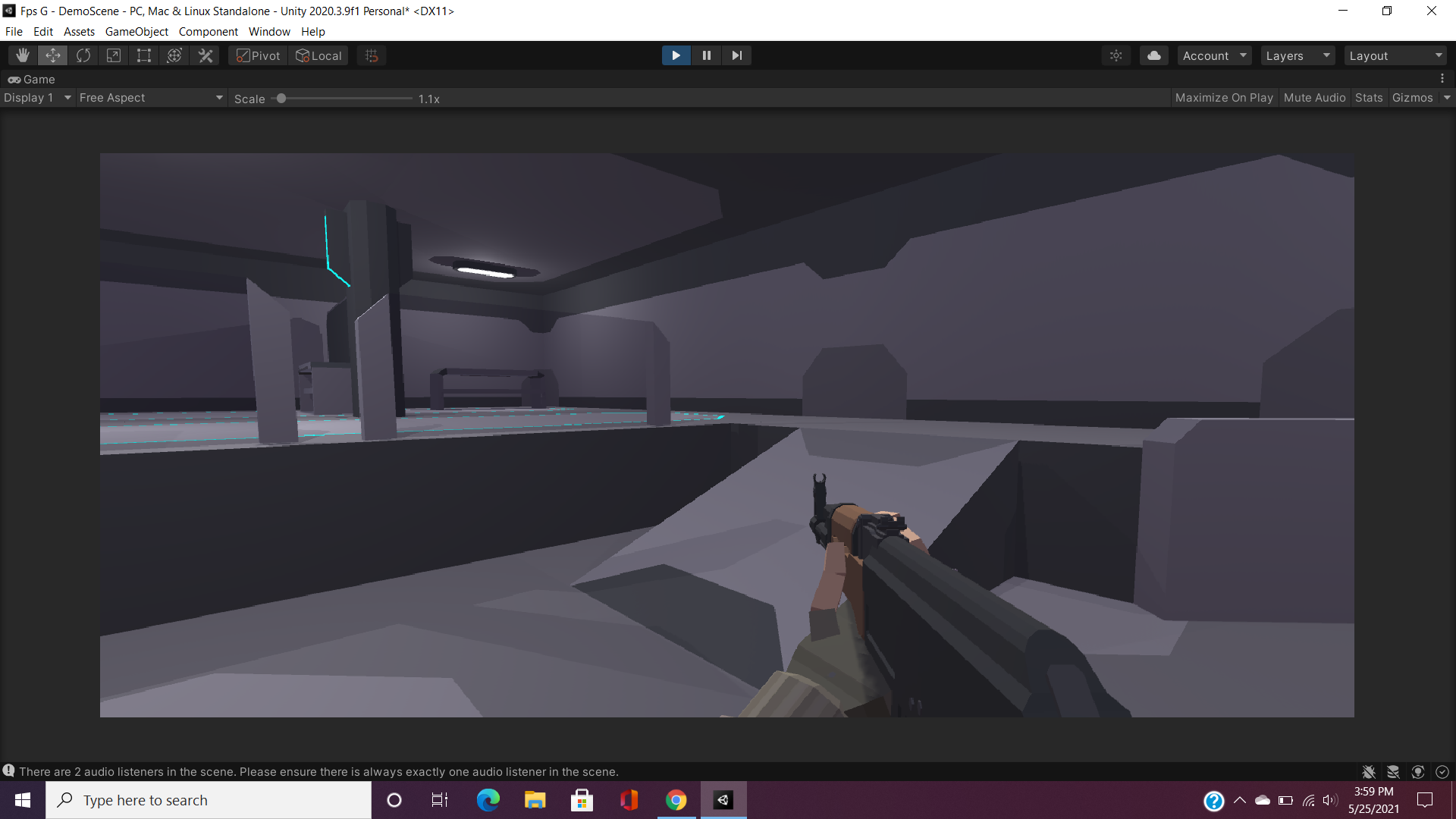Open Wi-Fi network settings tray icon

point(1309,800)
